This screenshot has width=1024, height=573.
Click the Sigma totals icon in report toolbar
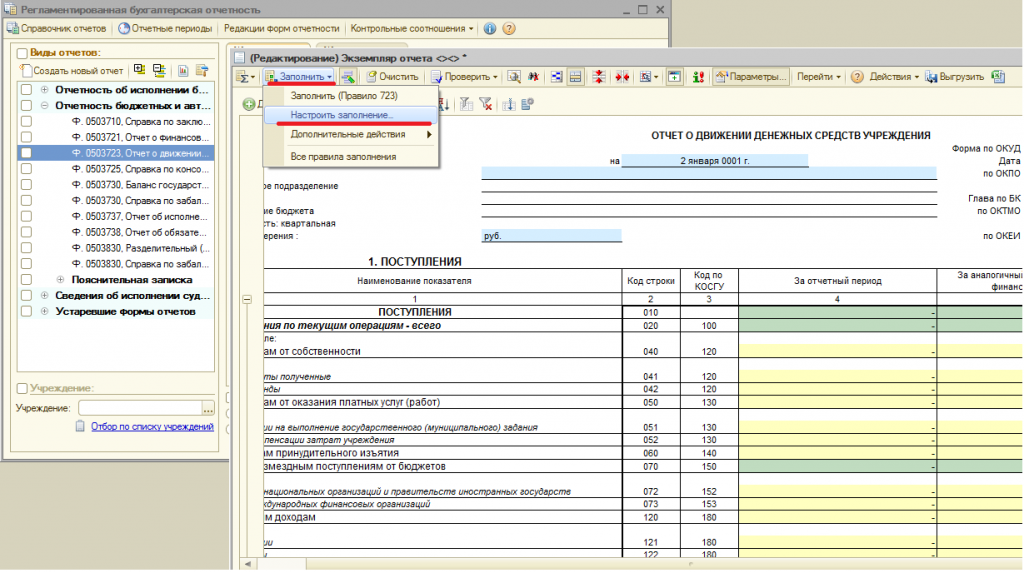[245, 77]
